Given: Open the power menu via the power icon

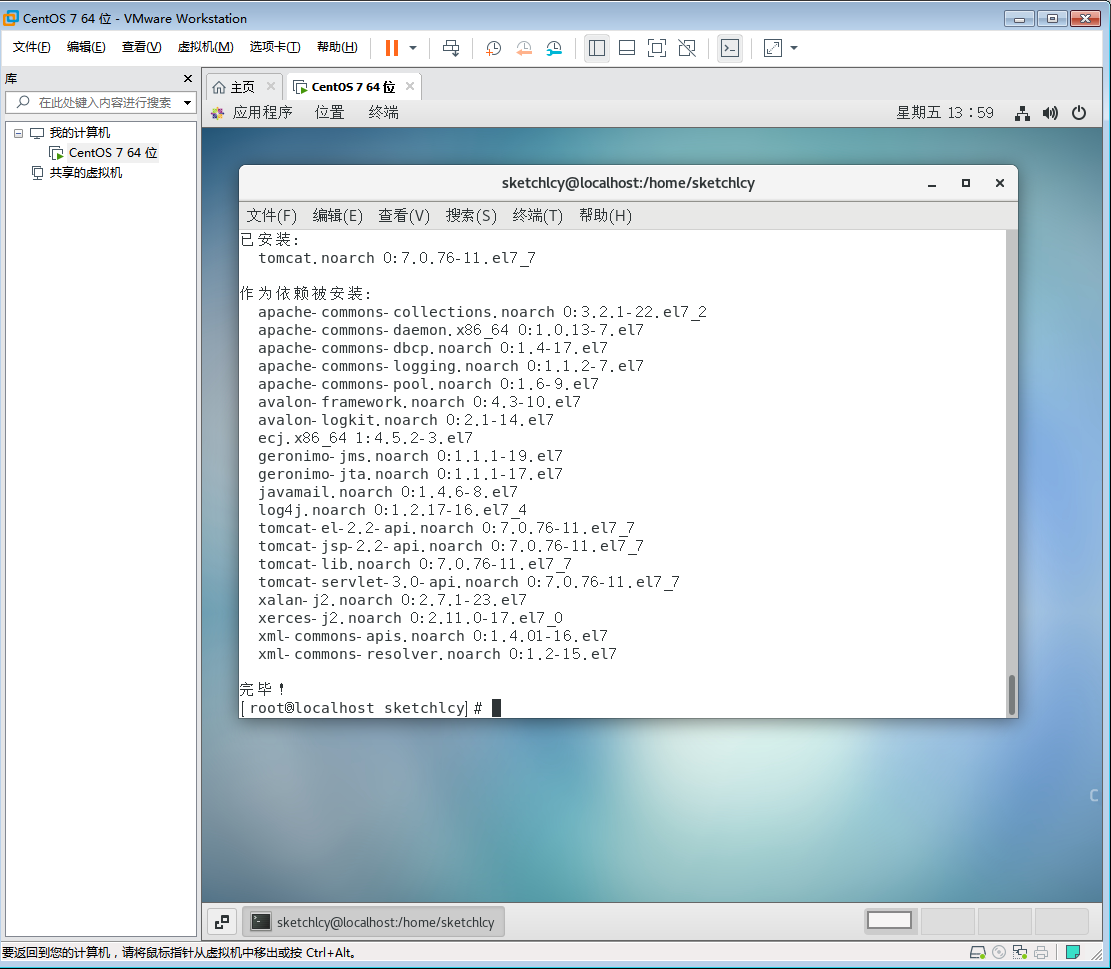Looking at the screenshot, I should tap(1078, 113).
